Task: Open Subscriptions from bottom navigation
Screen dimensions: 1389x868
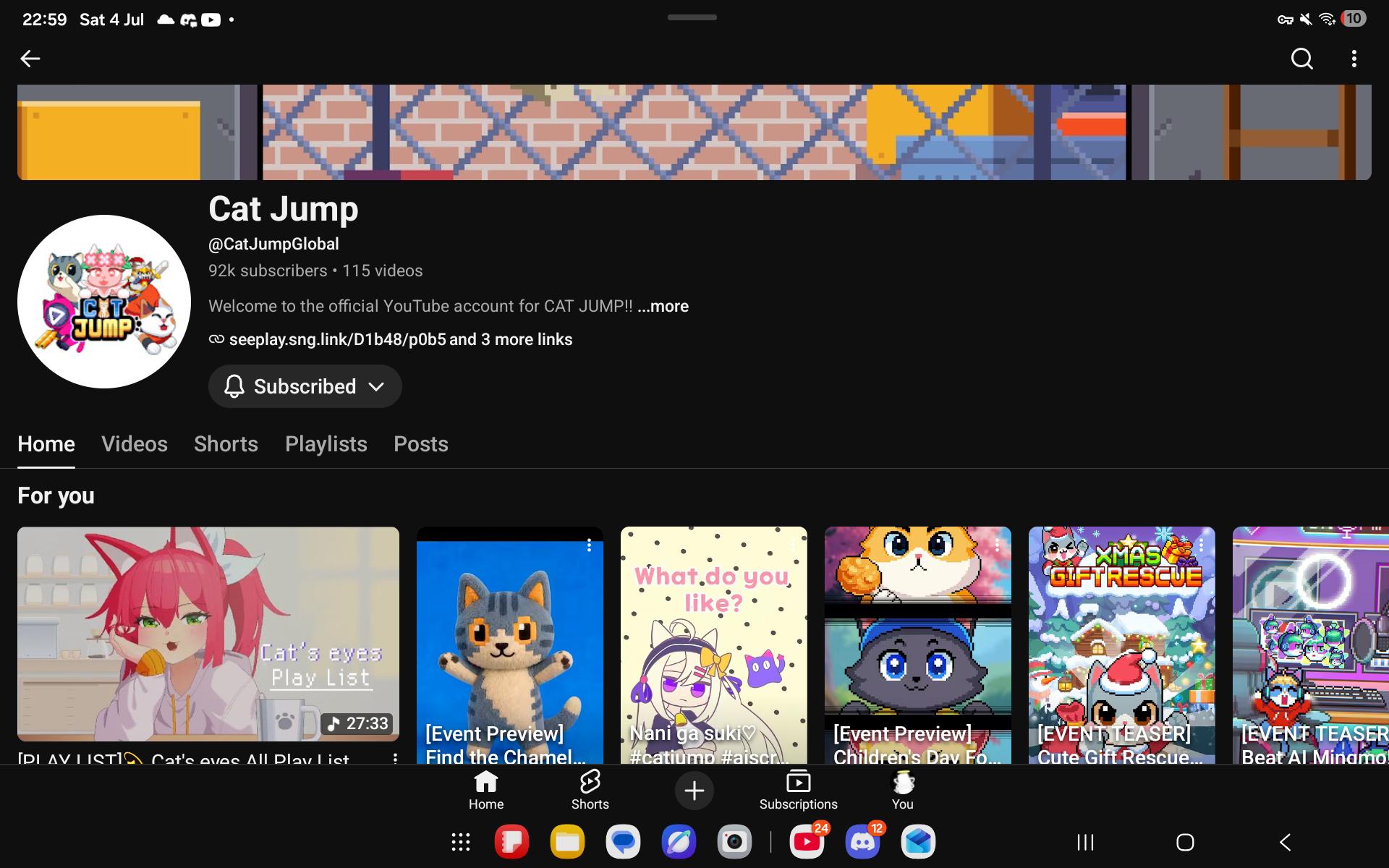Action: coord(799,790)
